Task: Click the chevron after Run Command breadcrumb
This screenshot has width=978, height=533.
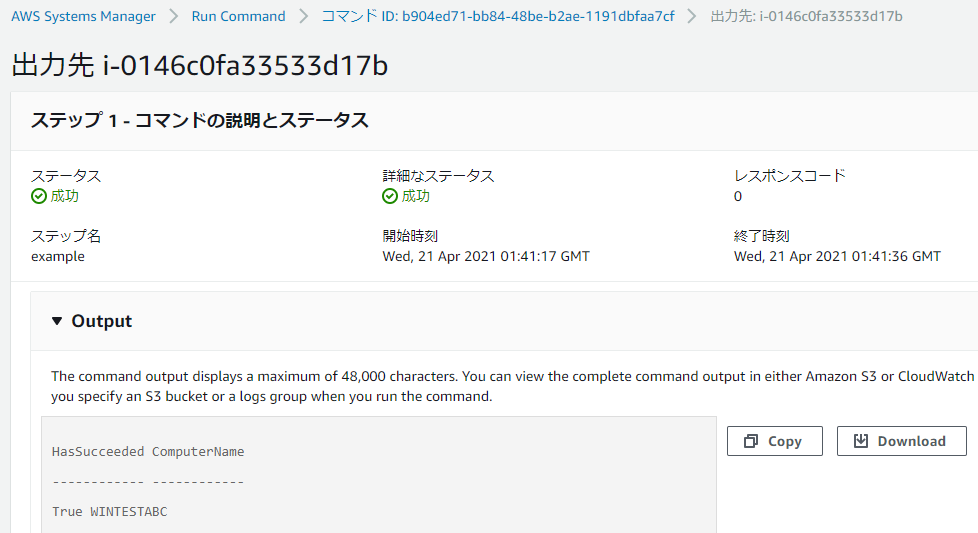Action: [x=304, y=16]
